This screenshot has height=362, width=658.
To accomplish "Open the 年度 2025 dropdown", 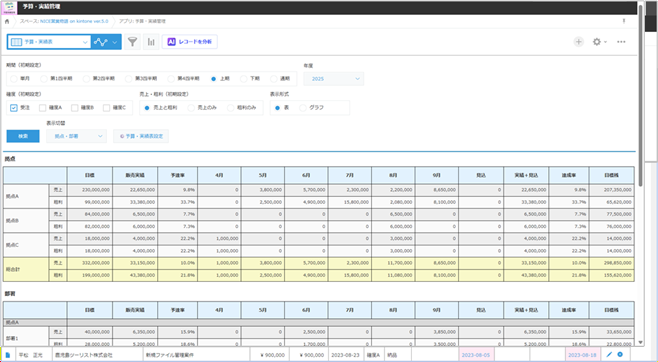I will [334, 78].
